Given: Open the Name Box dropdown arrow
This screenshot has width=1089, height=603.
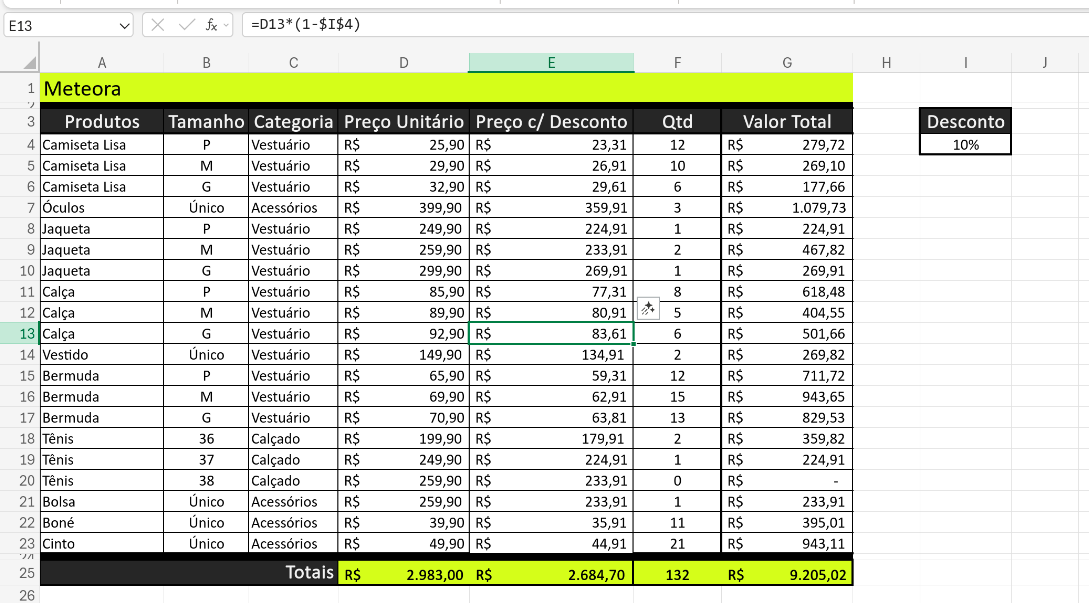Looking at the screenshot, I should coord(124,26).
